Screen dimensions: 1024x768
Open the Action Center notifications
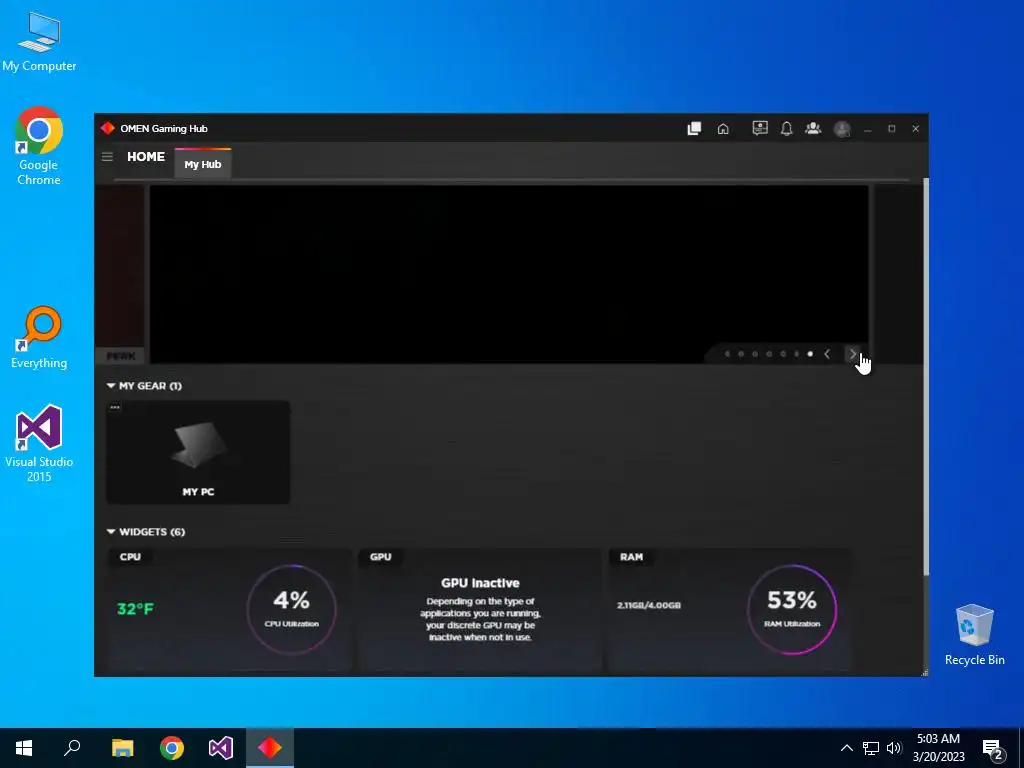coord(993,749)
